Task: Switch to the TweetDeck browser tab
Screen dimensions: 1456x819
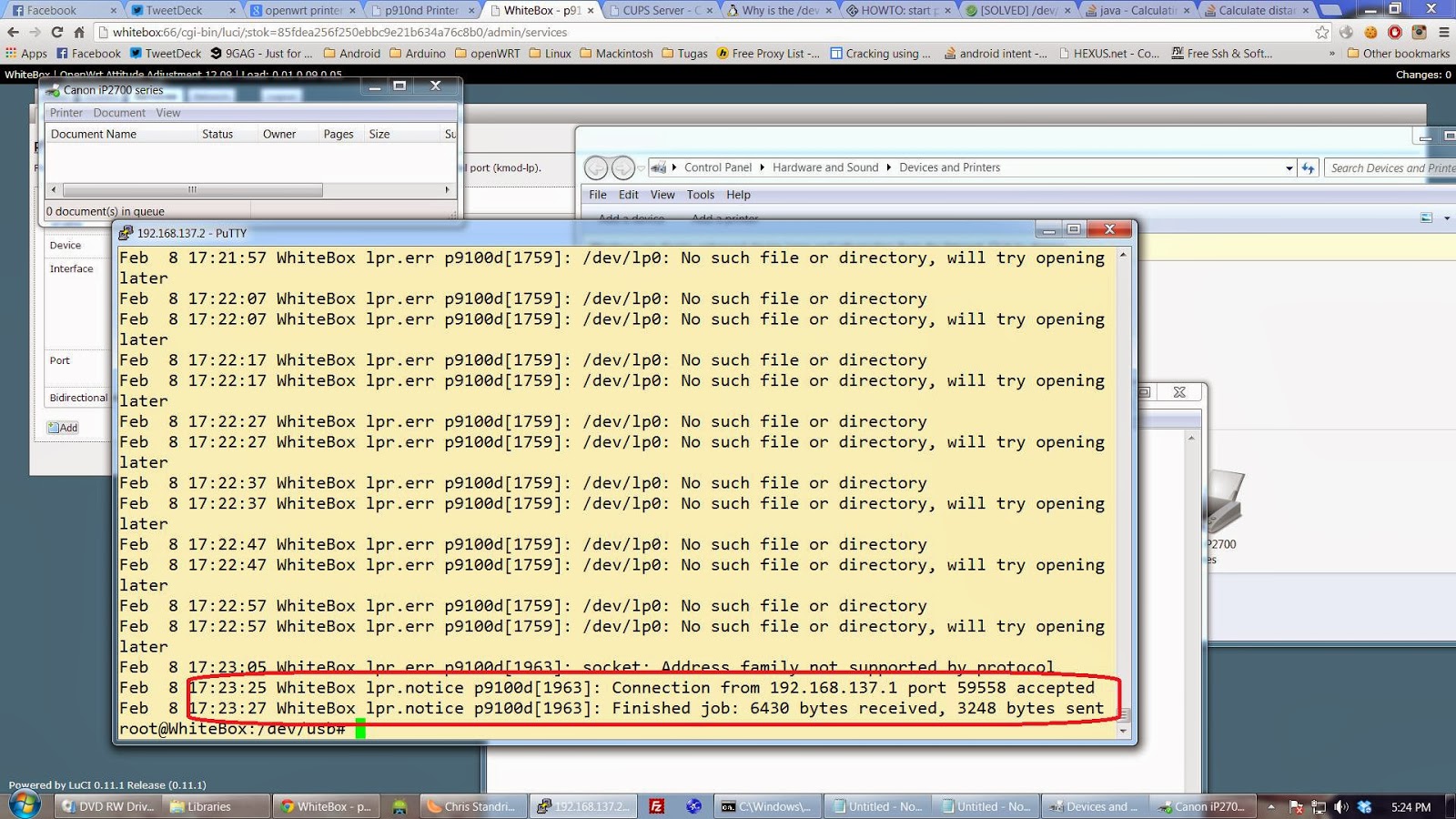Action: point(182,10)
